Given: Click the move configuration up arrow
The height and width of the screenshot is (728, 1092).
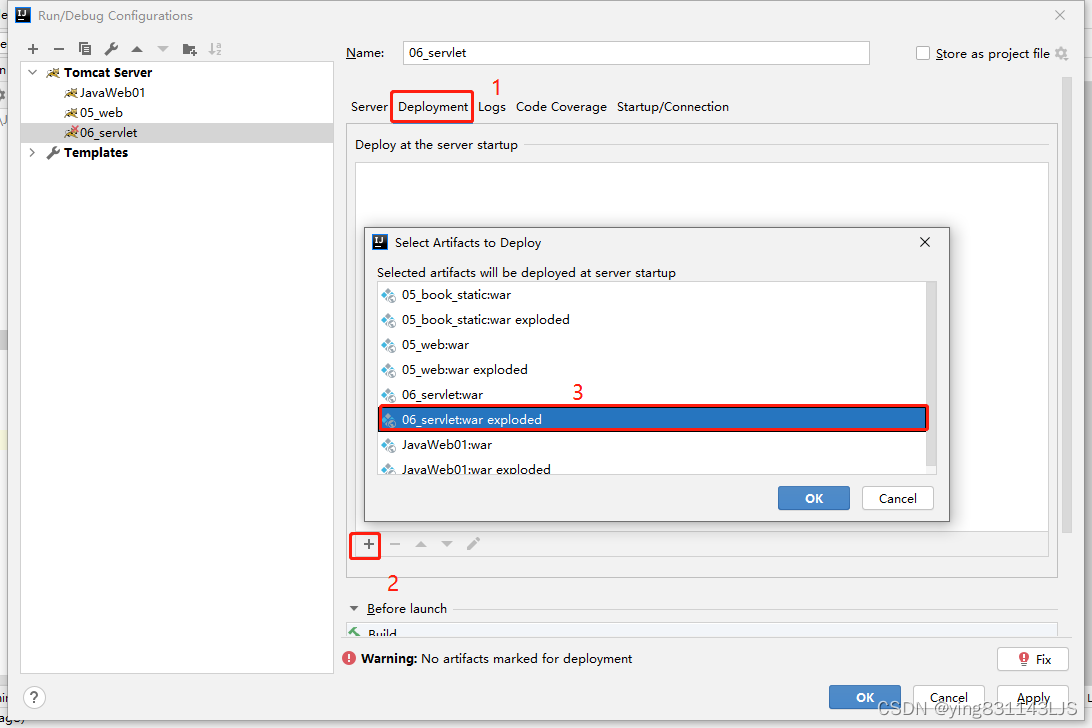Looking at the screenshot, I should pyautogui.click(x=136, y=48).
